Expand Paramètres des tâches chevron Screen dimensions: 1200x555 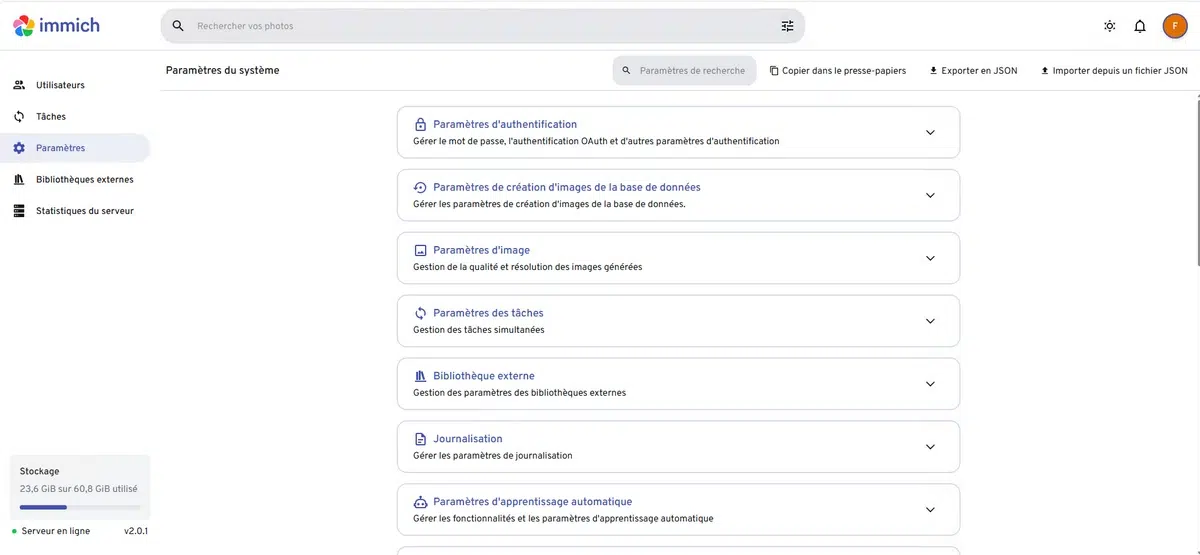(x=930, y=321)
